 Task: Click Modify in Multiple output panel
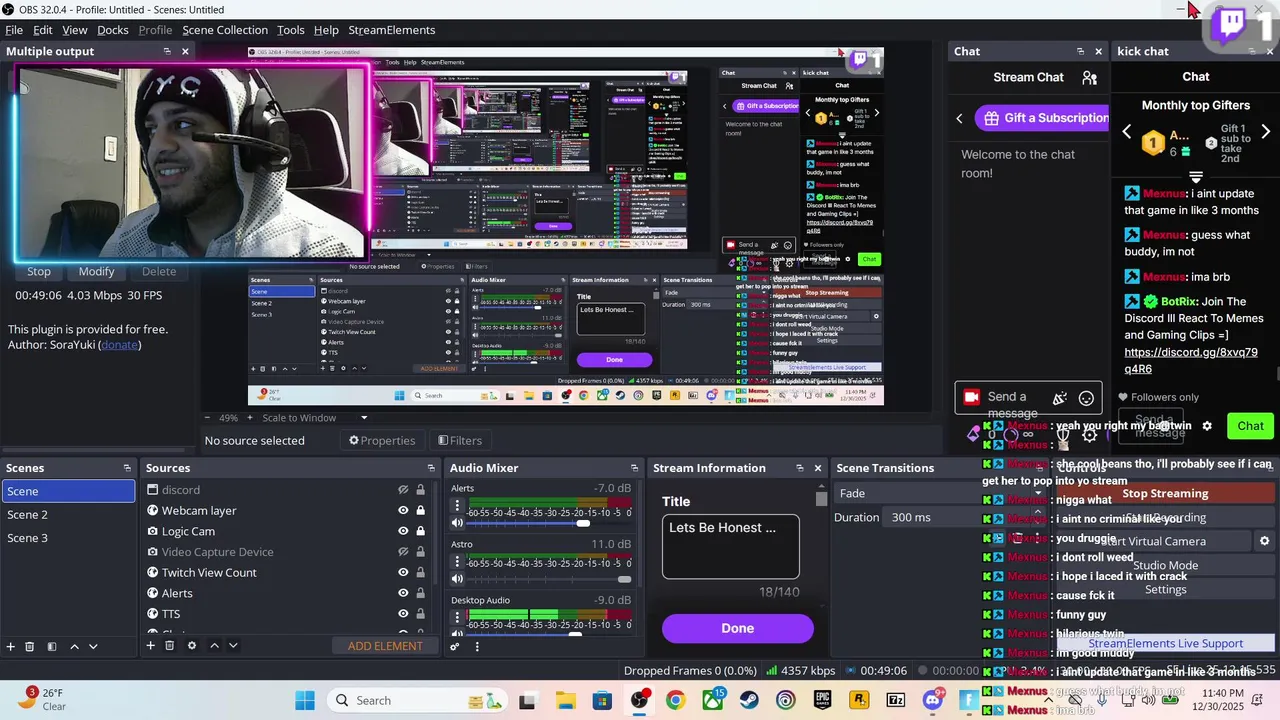pyautogui.click(x=97, y=271)
